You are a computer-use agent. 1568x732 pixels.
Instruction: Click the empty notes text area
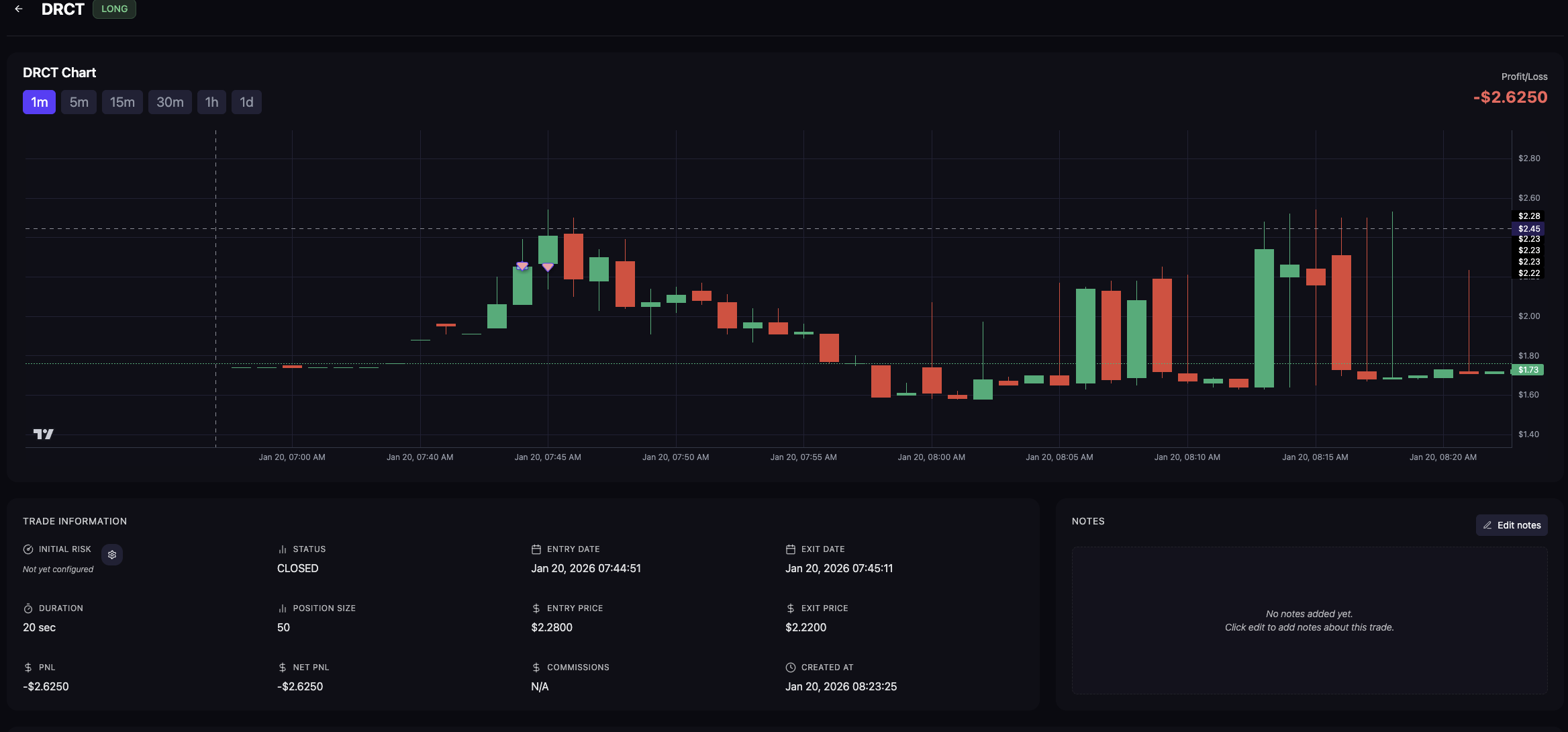pos(1309,621)
